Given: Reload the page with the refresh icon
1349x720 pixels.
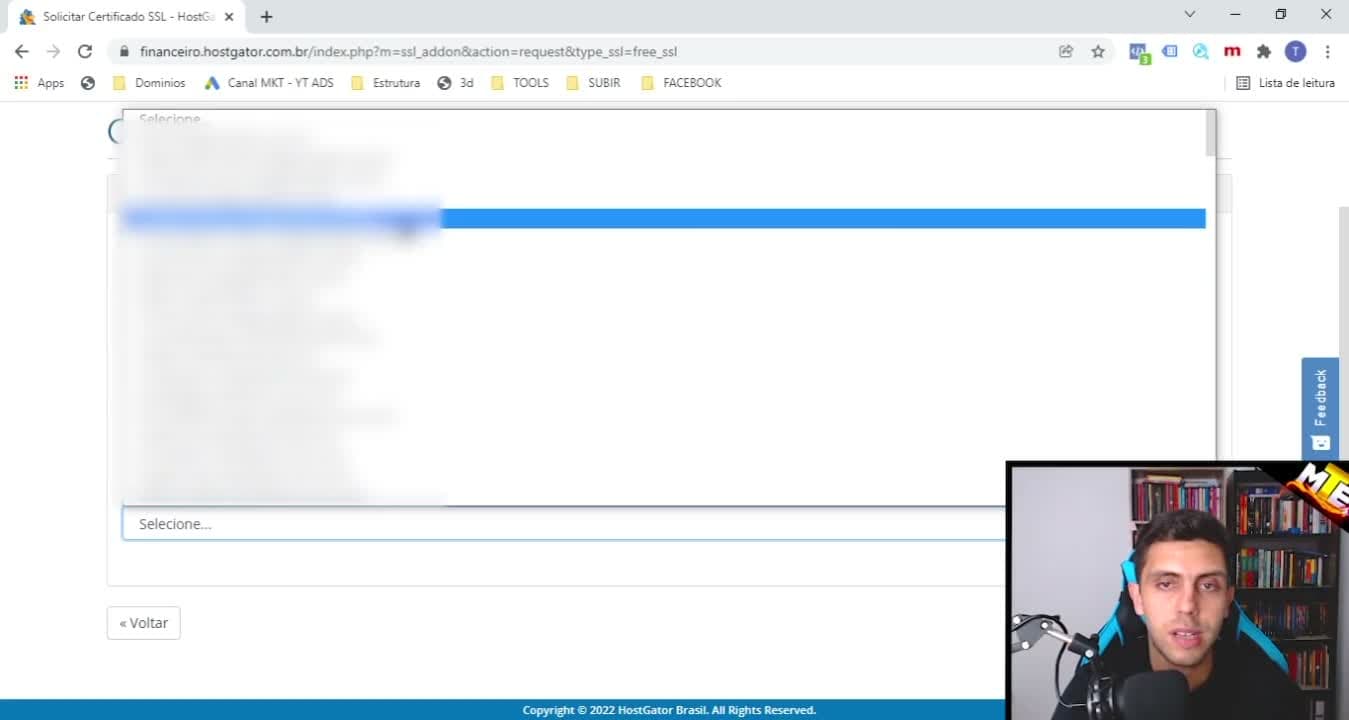Looking at the screenshot, I should (x=85, y=51).
